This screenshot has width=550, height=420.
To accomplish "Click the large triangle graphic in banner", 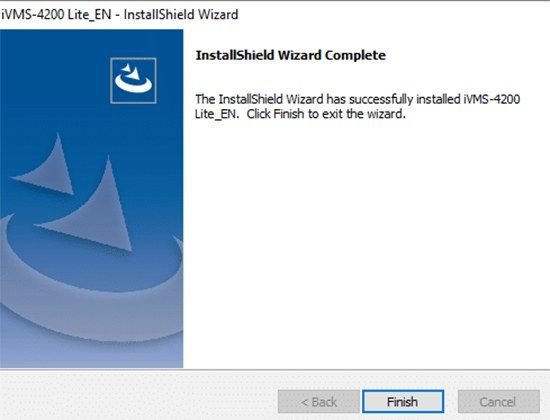I will coord(89,211).
